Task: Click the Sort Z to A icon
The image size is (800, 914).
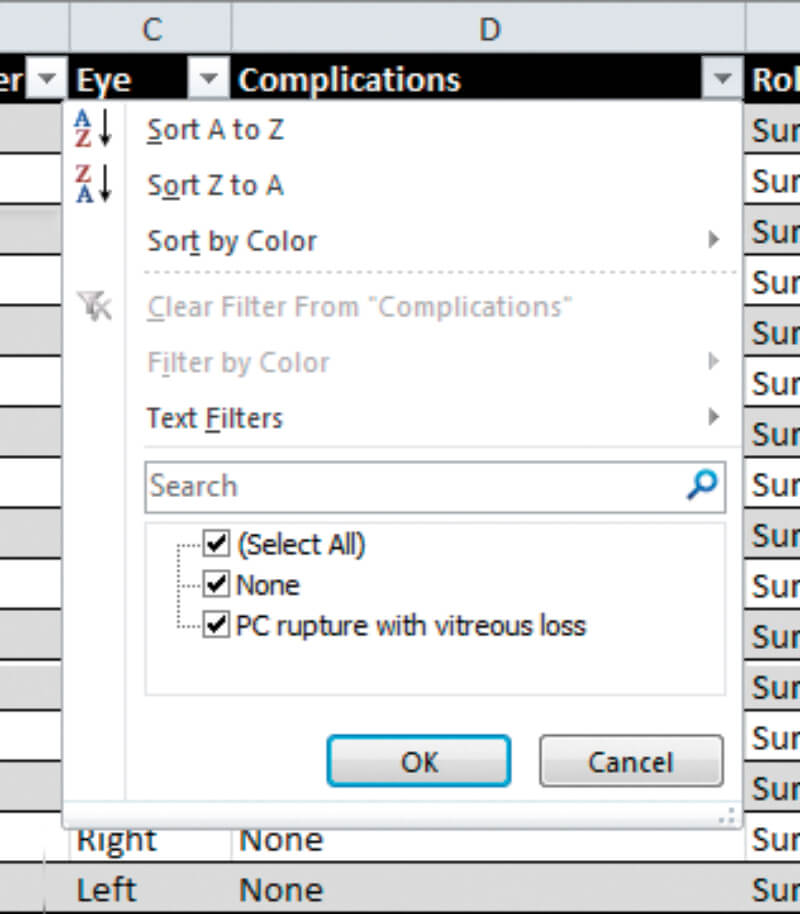Action: coord(94,185)
